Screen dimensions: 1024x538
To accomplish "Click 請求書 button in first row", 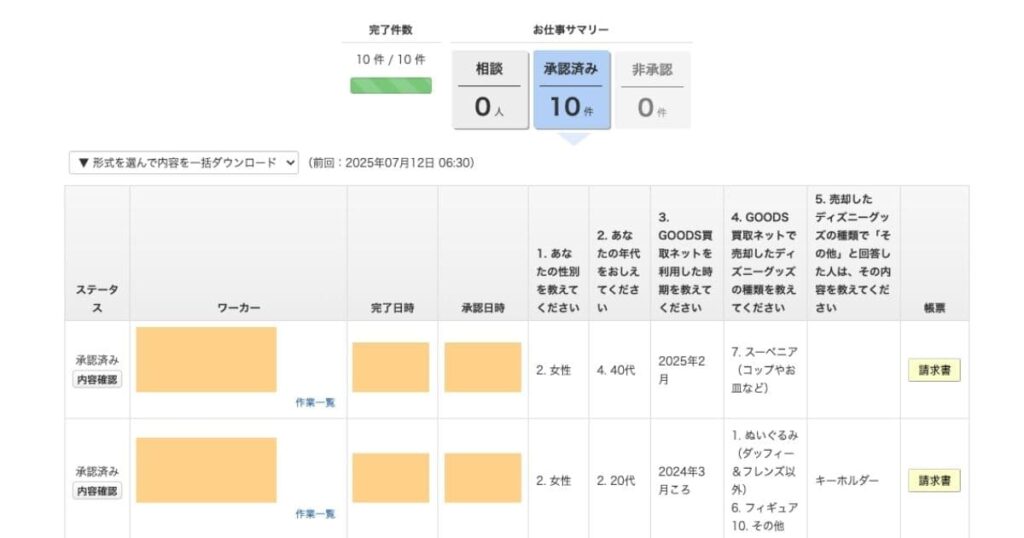I will [x=934, y=370].
